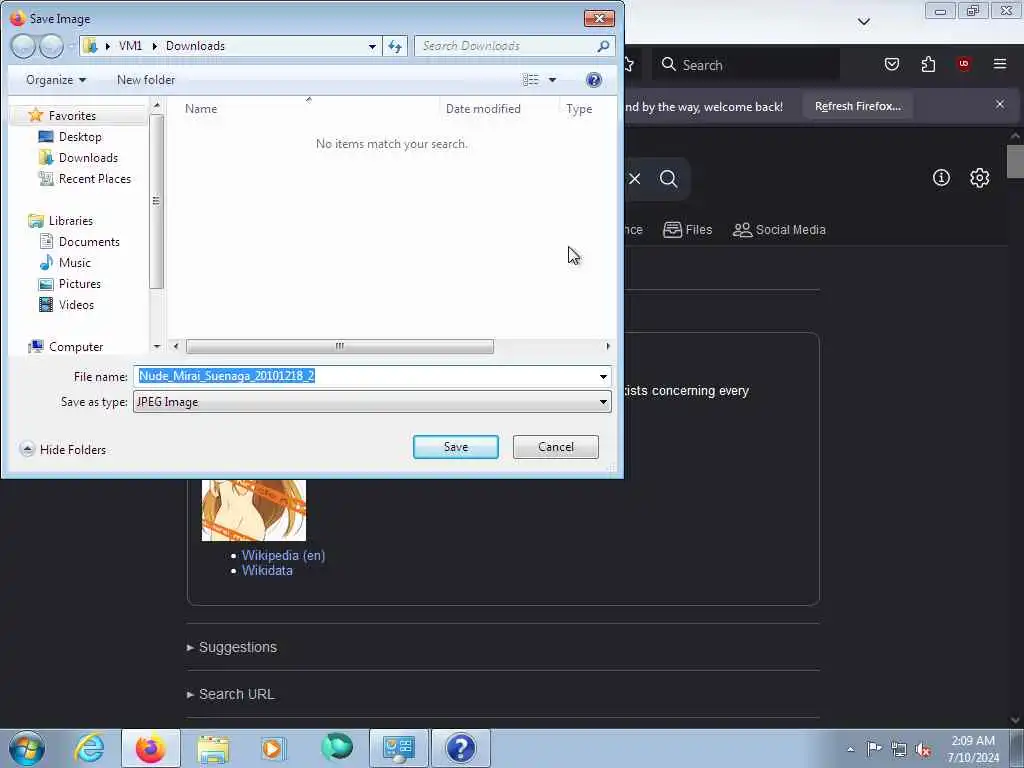Click the Back navigation arrow in Save dialog
The image size is (1024, 768).
click(24, 46)
